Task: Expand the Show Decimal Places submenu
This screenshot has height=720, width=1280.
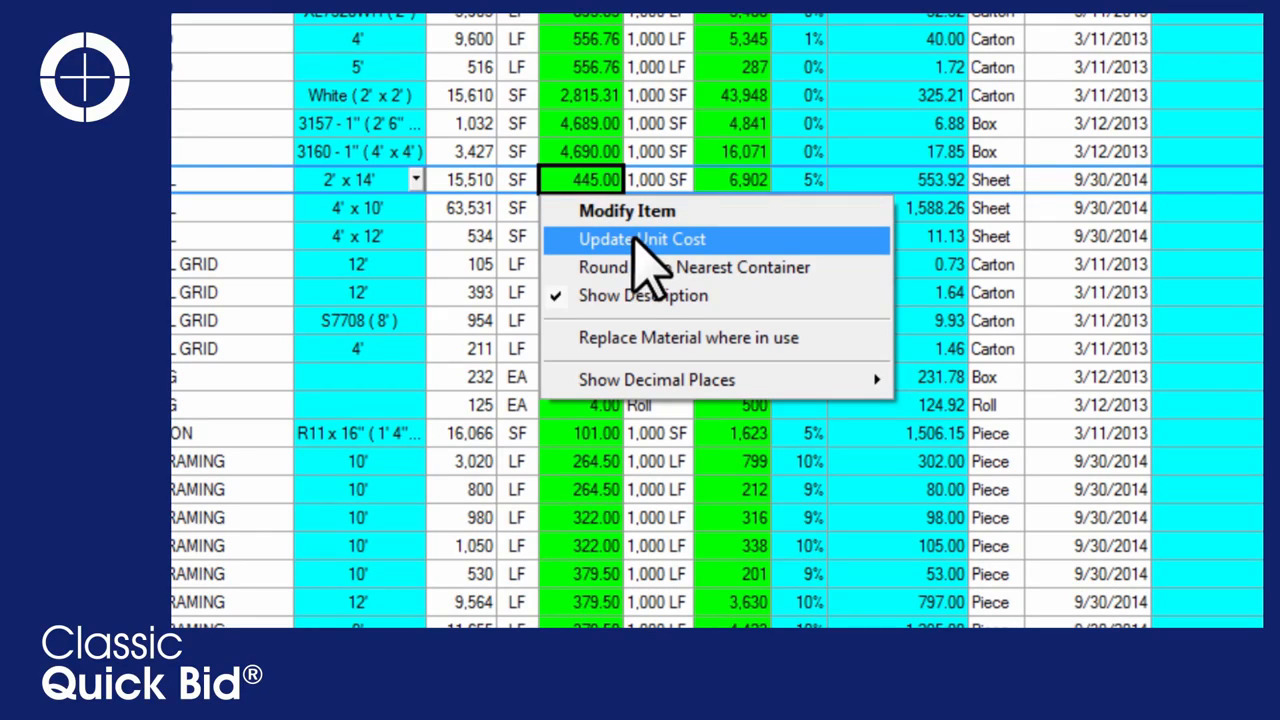Action: coord(716,379)
